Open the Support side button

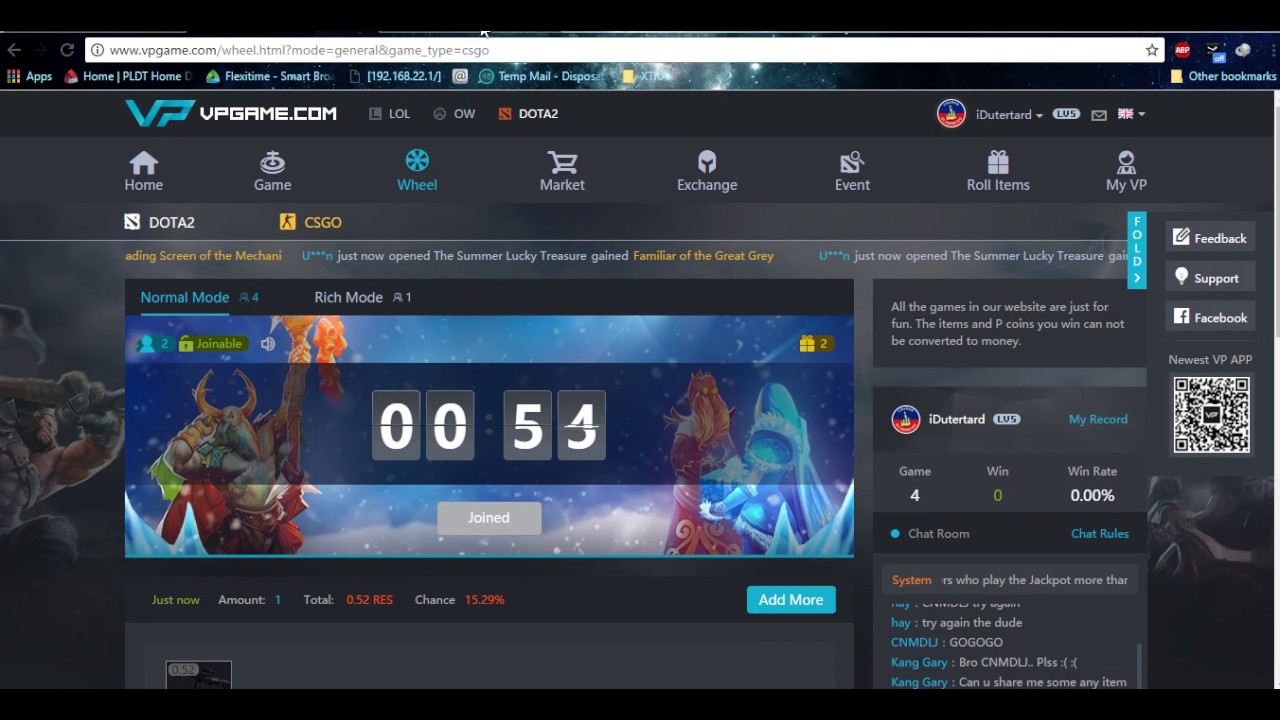[1210, 278]
